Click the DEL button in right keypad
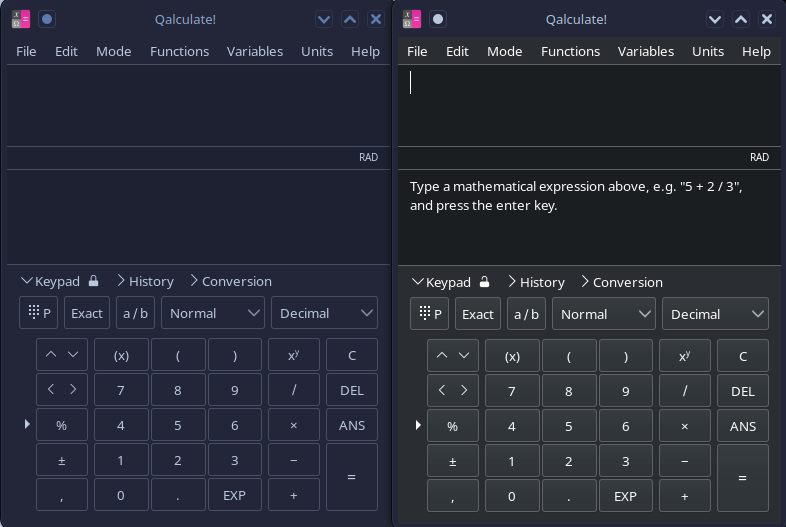 [743, 391]
